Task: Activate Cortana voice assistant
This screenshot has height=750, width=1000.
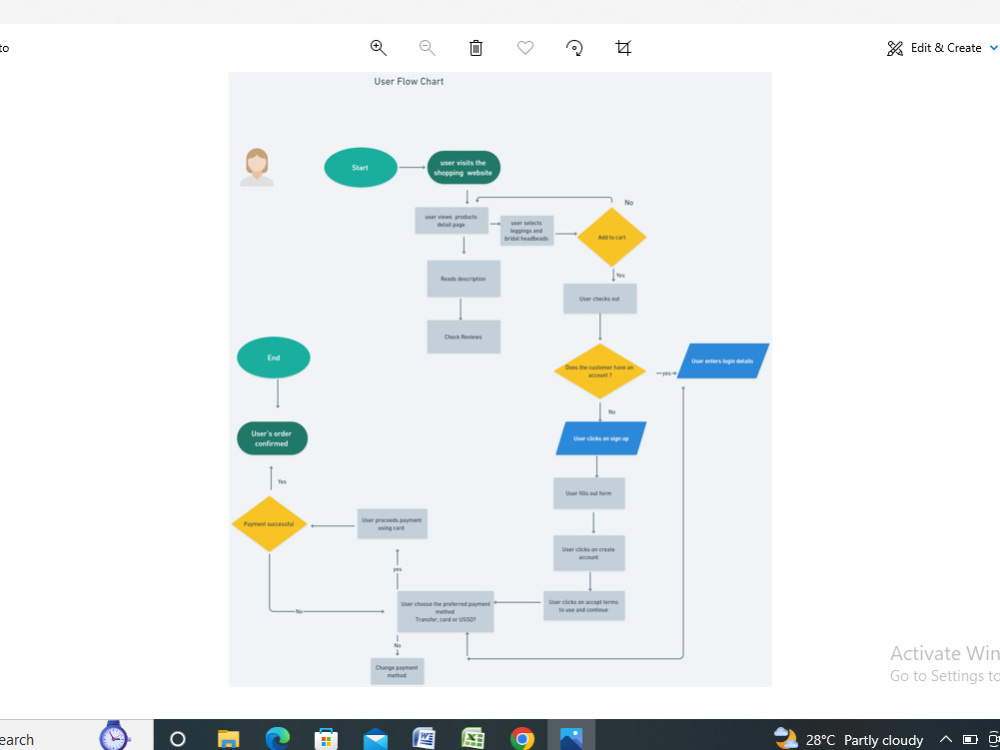Action: [x=177, y=740]
